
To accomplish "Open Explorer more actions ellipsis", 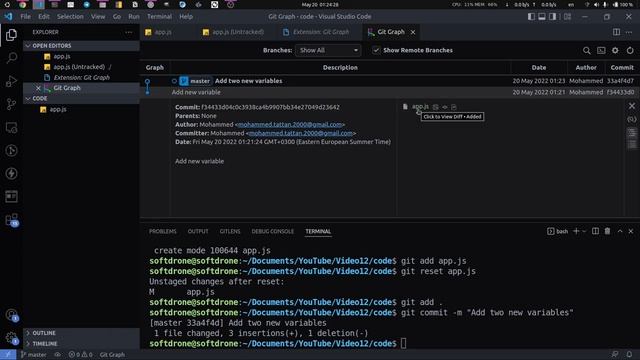I will 129,32.
